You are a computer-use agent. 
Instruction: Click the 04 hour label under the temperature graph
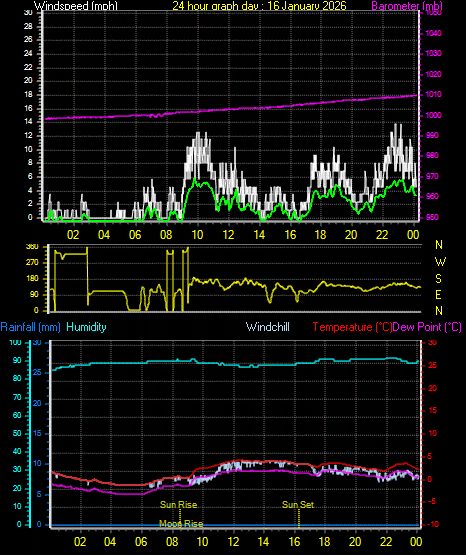point(110,542)
